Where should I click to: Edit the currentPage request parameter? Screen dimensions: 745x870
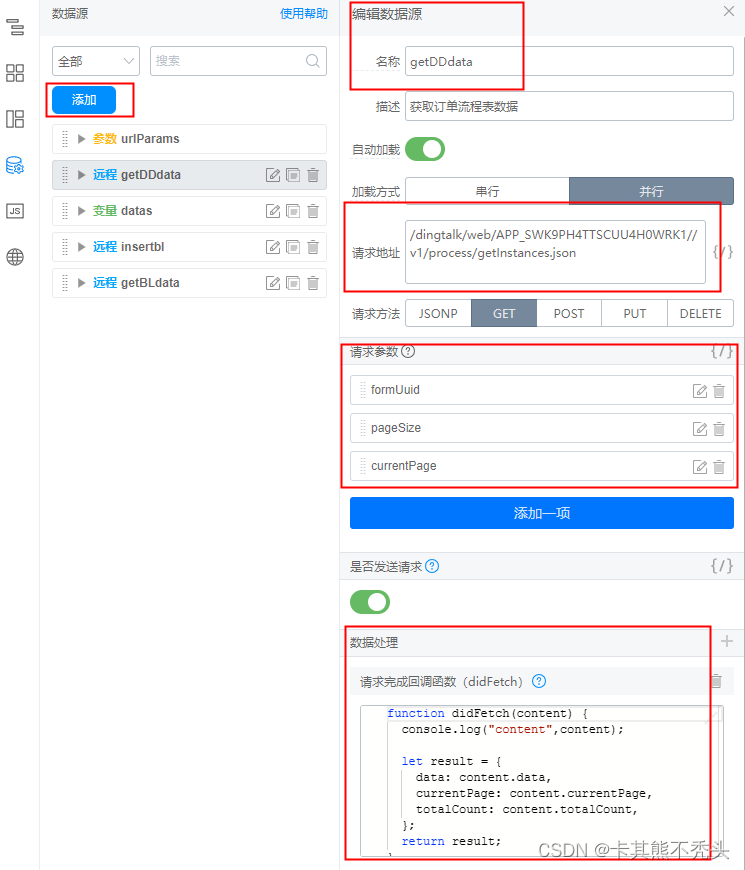[700, 467]
